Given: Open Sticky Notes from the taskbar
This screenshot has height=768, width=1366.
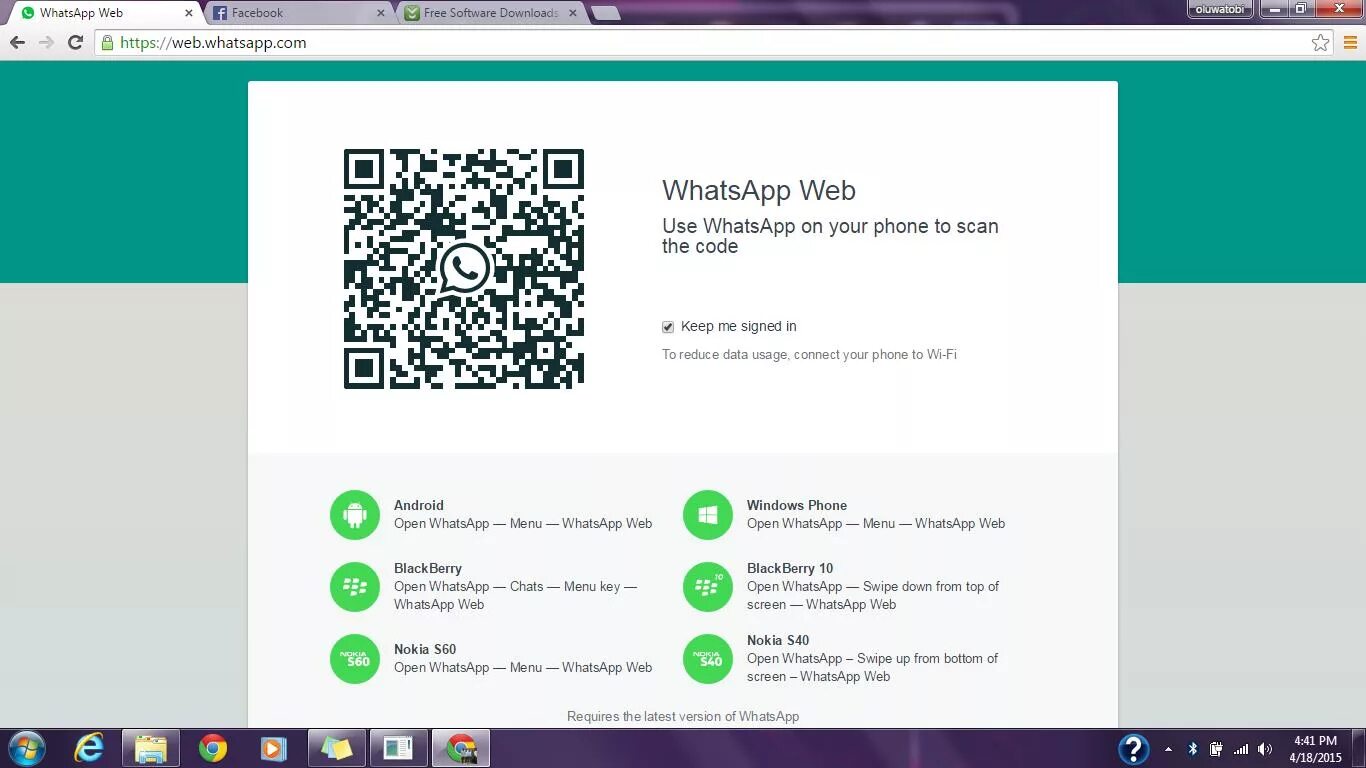Looking at the screenshot, I should tap(336, 748).
